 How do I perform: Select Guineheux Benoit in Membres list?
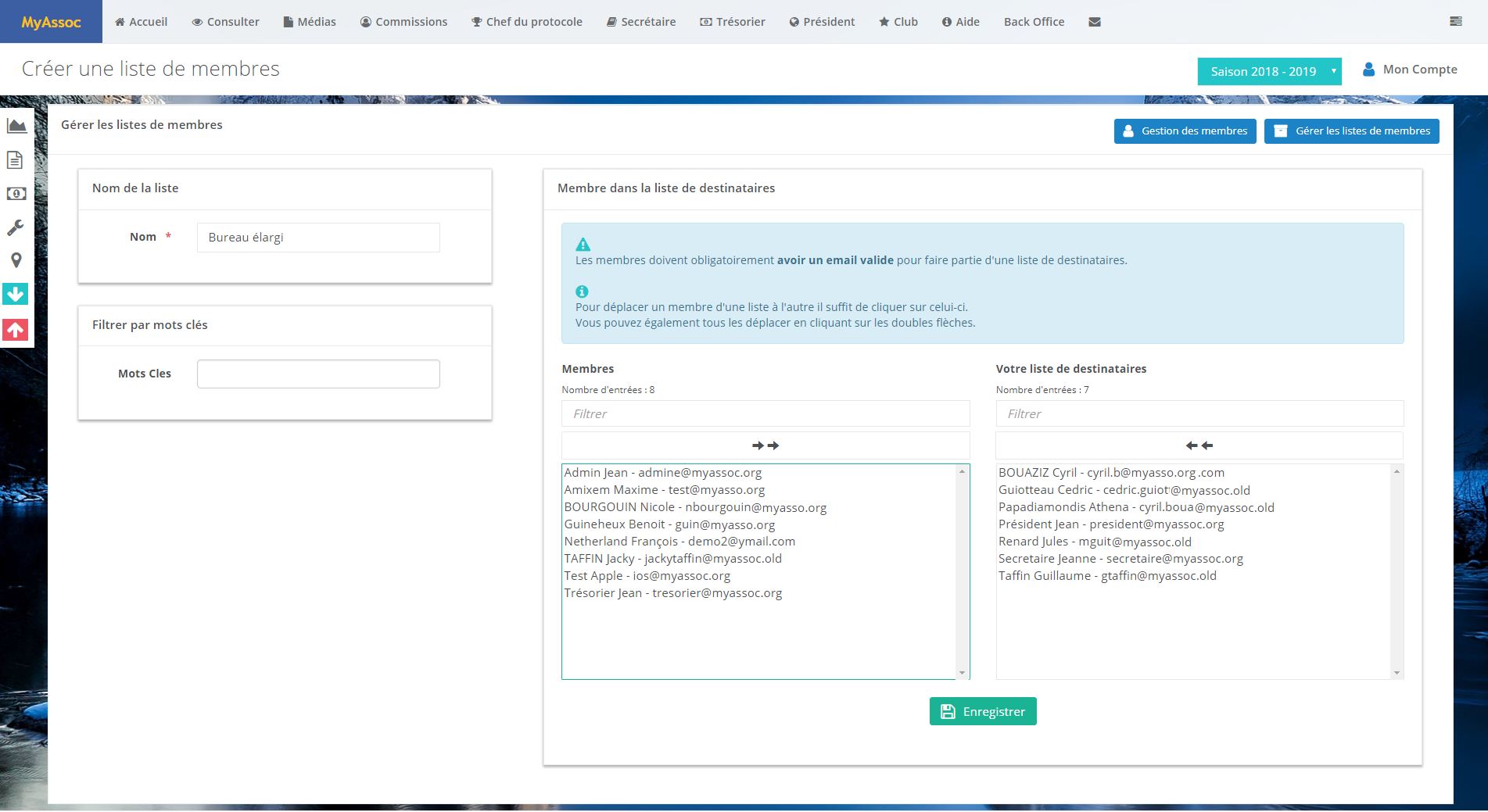(669, 524)
